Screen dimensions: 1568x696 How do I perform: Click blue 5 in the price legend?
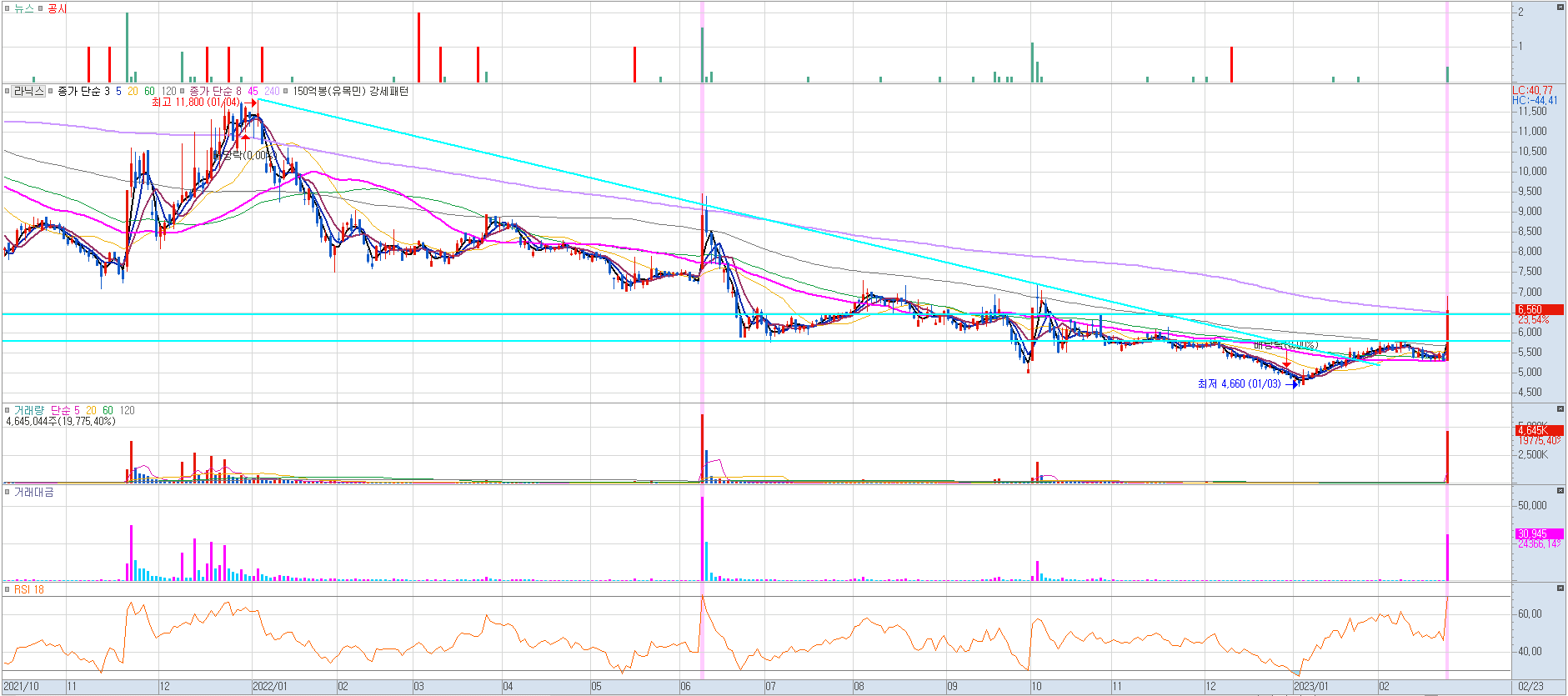(x=118, y=92)
